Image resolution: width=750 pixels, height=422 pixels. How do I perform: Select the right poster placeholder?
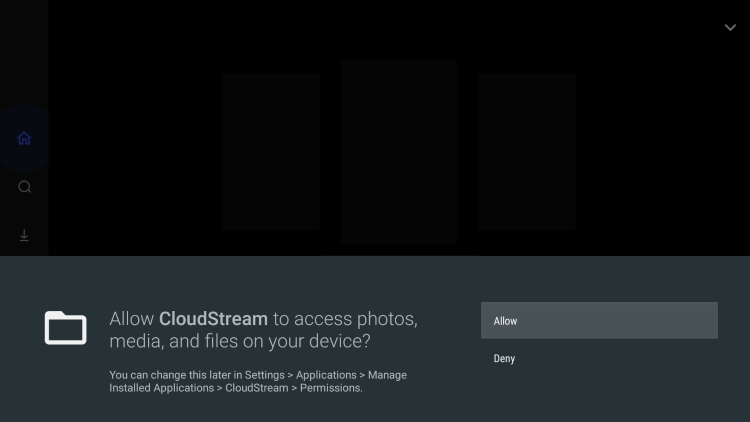tap(527, 152)
